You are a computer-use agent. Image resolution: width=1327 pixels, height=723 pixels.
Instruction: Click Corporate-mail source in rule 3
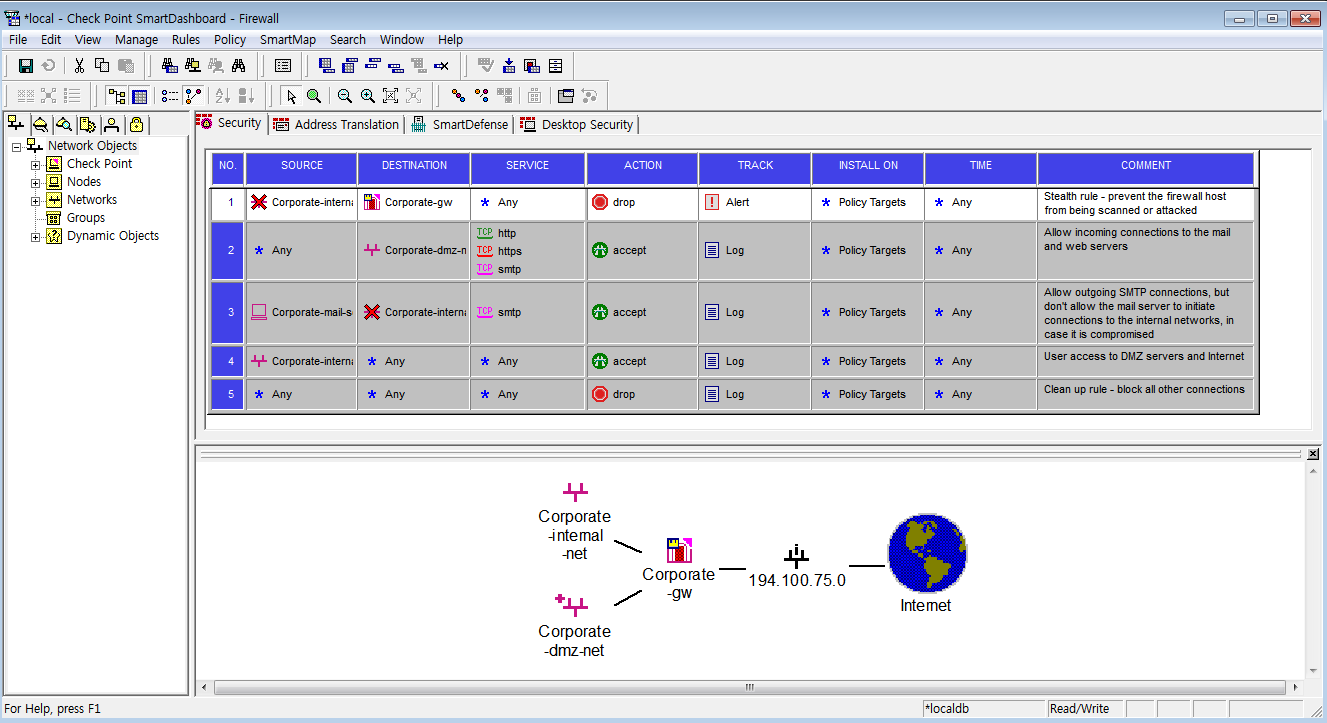point(301,313)
